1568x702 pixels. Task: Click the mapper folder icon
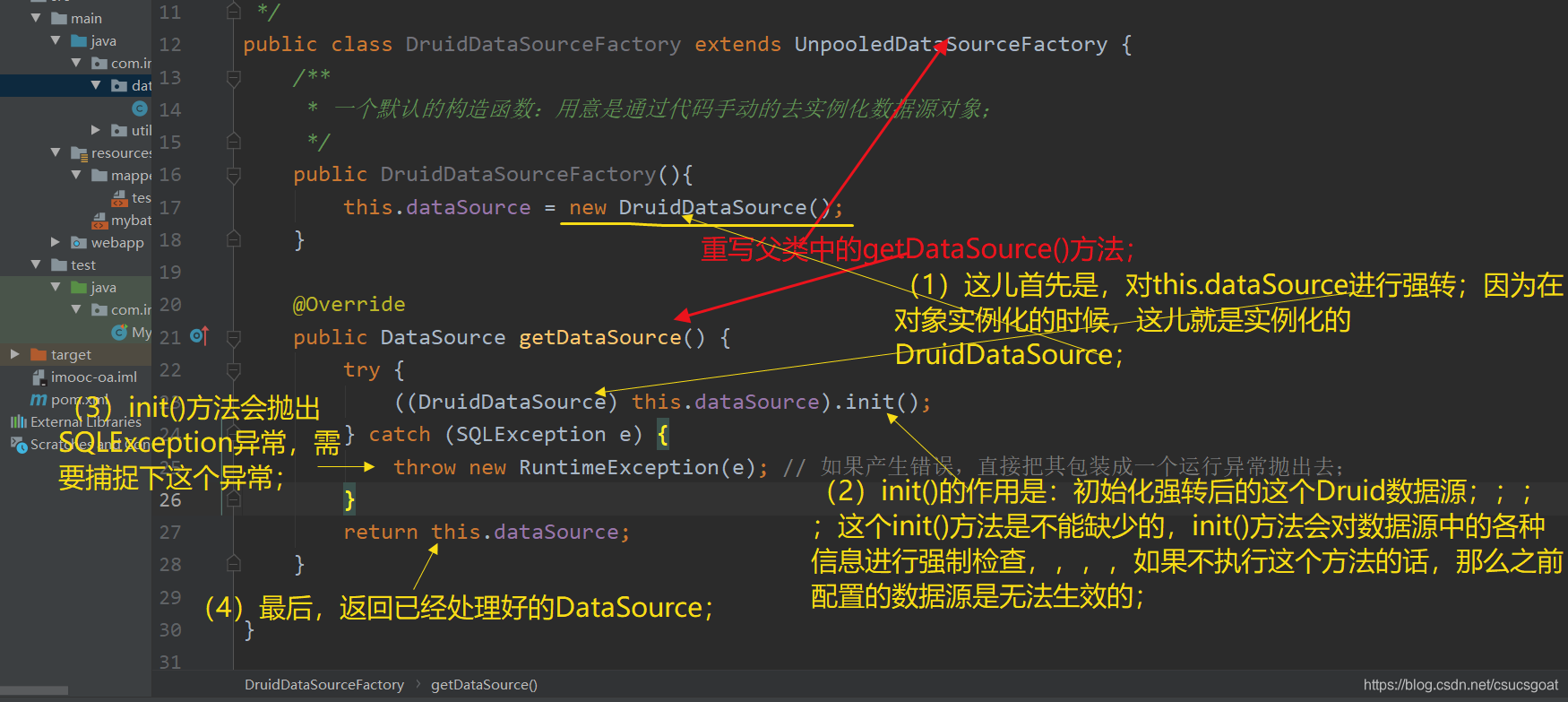coord(99,176)
